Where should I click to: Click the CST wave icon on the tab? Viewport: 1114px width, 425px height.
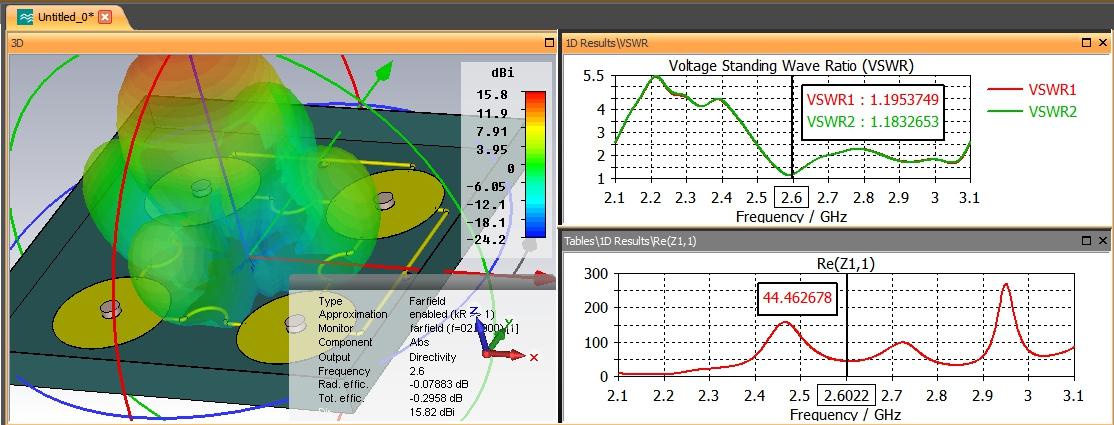point(25,17)
